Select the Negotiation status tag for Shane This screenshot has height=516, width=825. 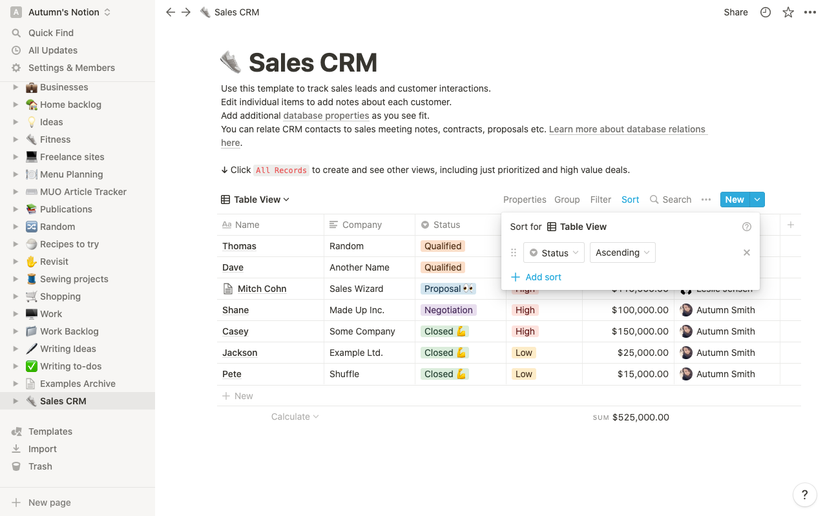(448, 310)
